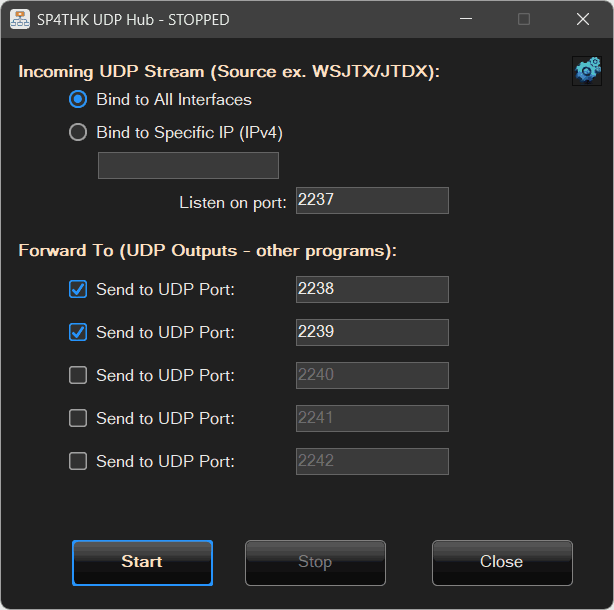The width and height of the screenshot is (614, 610).
Task: Click the Close button at bottom
Action: click(502, 562)
